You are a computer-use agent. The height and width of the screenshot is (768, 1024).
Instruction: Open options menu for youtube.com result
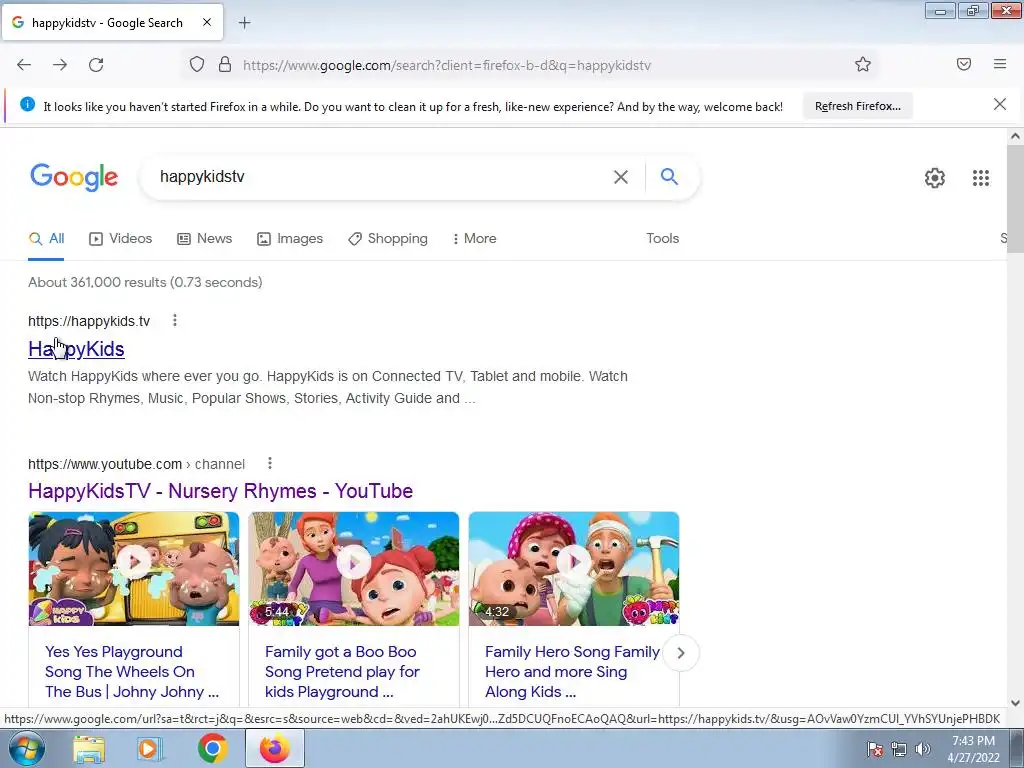(x=270, y=463)
